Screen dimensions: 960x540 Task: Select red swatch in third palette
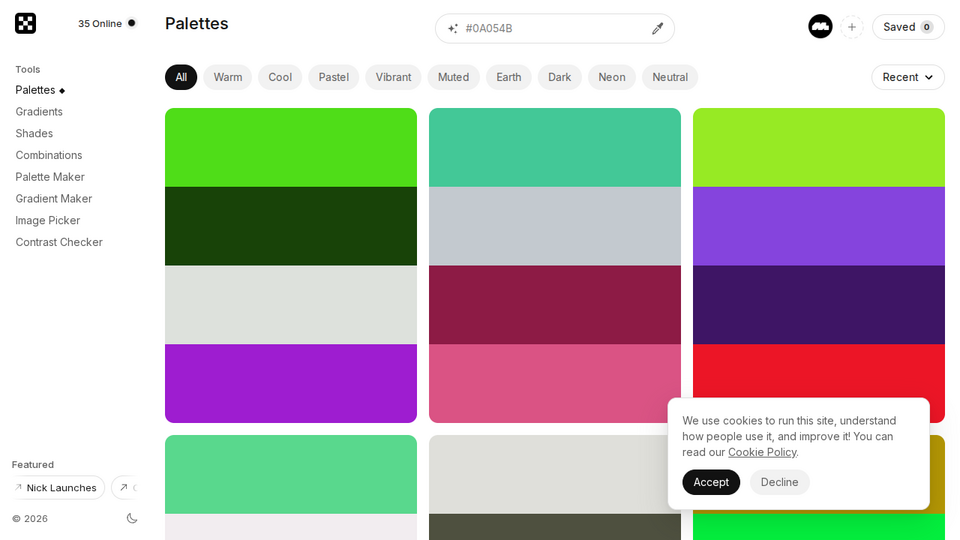[819, 370]
